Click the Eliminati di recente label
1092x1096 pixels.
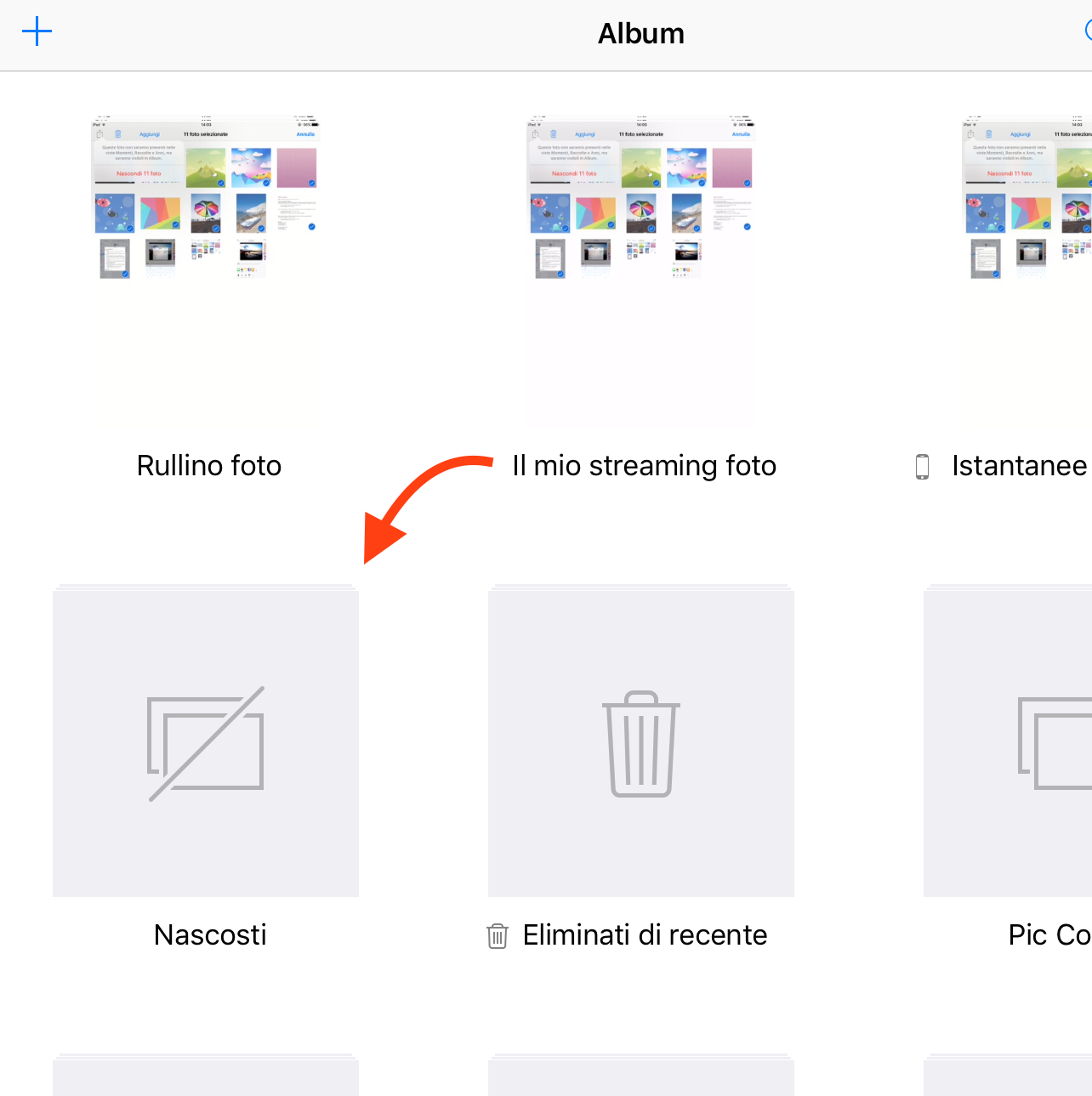coord(646,935)
